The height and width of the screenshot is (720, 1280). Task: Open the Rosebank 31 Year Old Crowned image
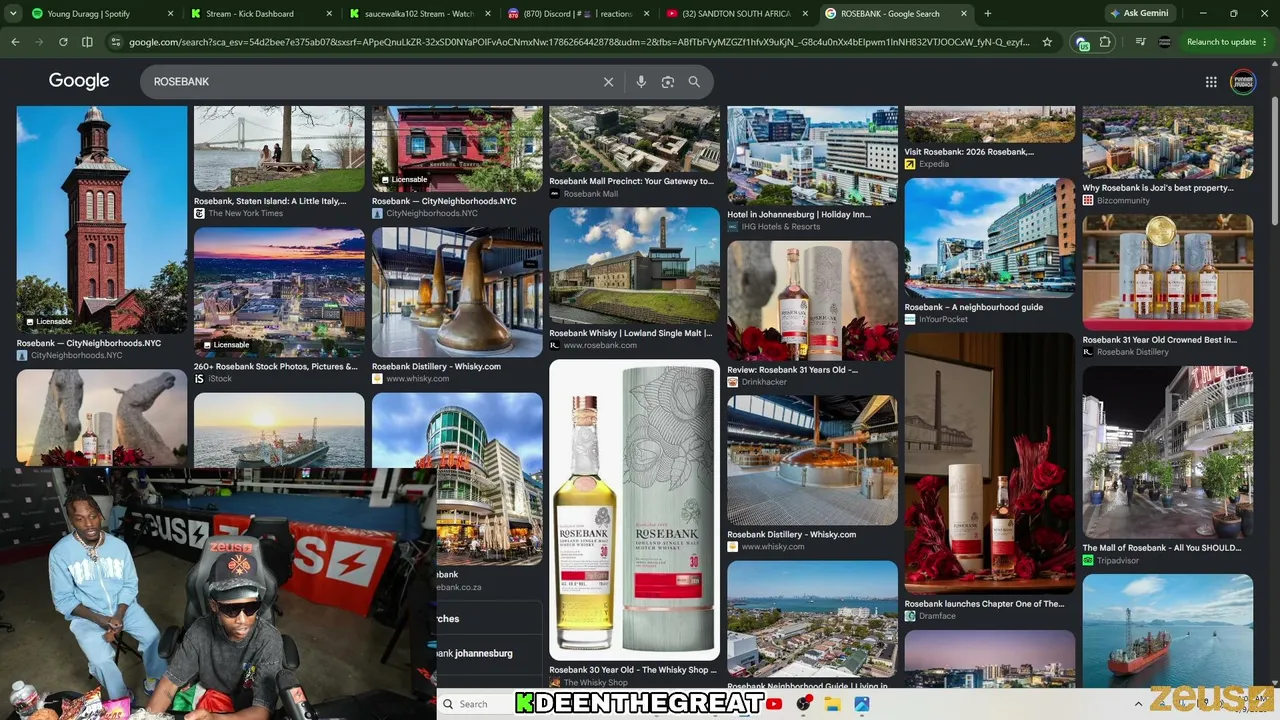1167,272
